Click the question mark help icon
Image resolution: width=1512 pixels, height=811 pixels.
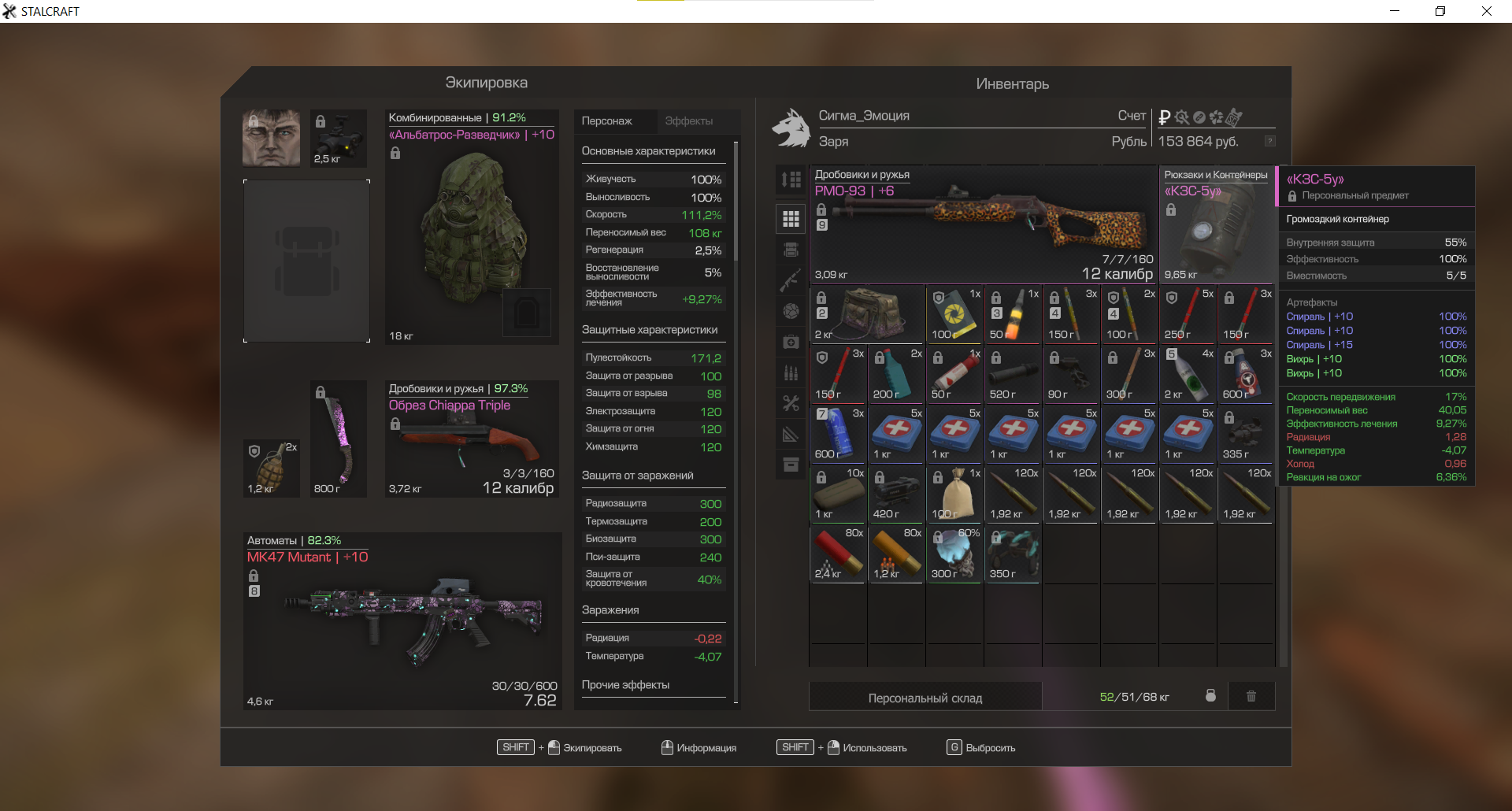click(x=1269, y=141)
